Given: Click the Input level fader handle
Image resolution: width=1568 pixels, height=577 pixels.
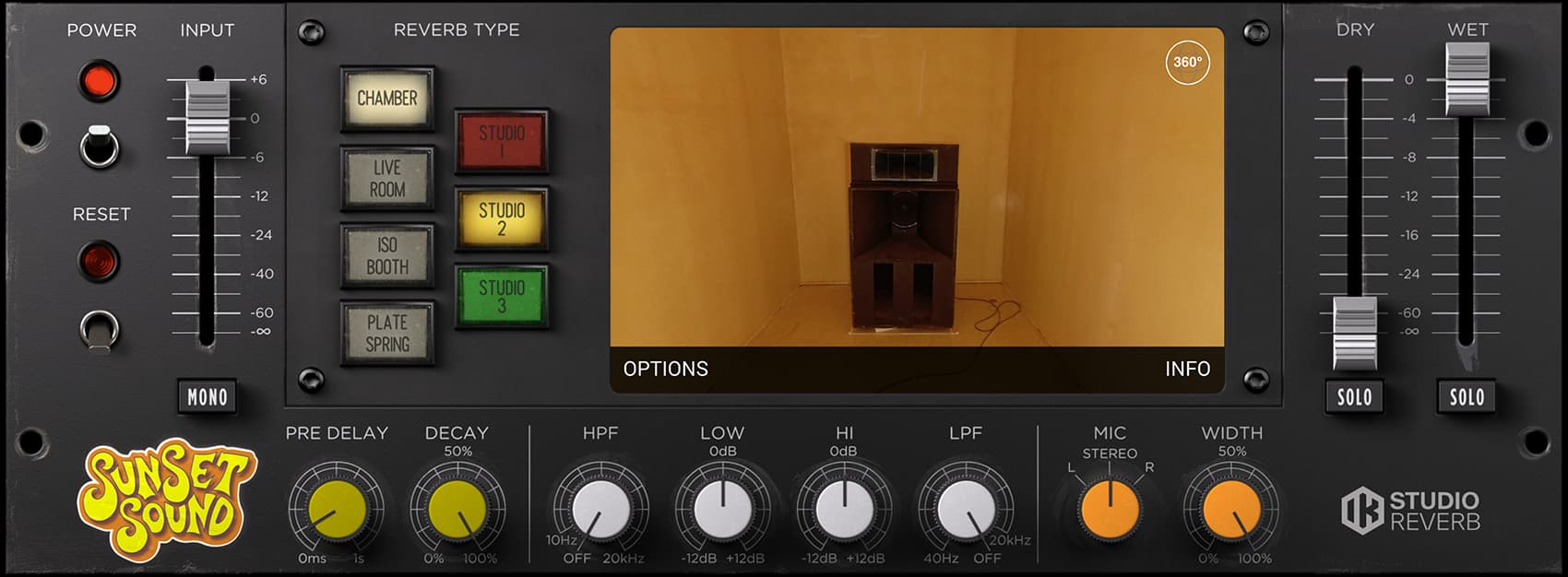Looking at the screenshot, I should (x=208, y=117).
